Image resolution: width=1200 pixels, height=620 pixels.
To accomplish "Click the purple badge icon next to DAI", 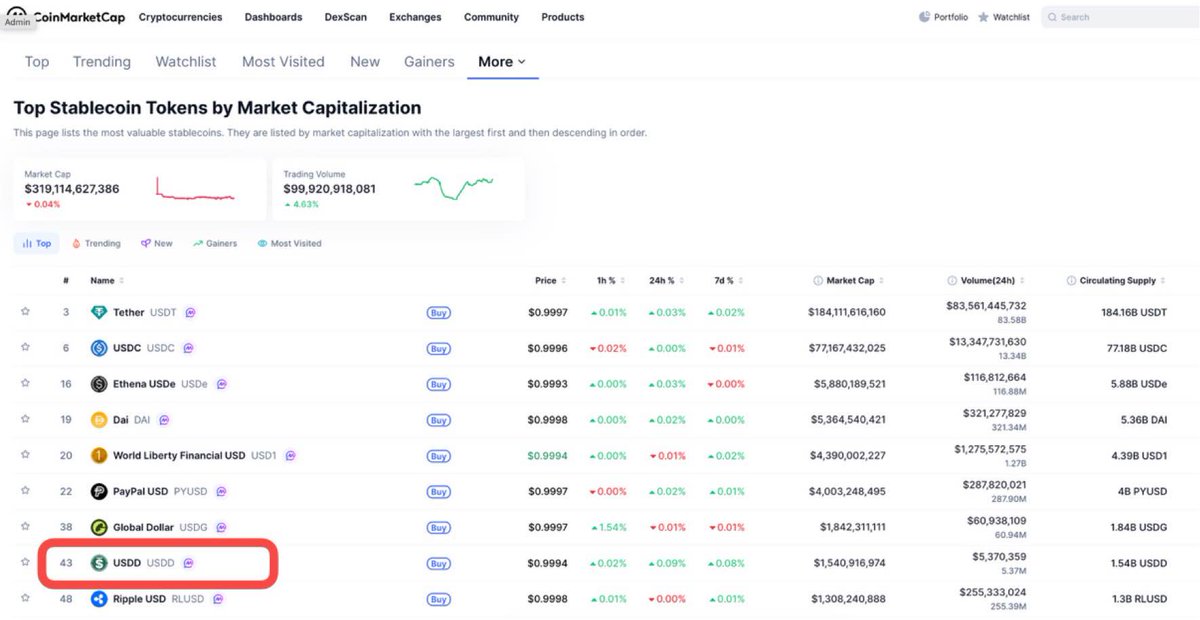I will click(164, 420).
